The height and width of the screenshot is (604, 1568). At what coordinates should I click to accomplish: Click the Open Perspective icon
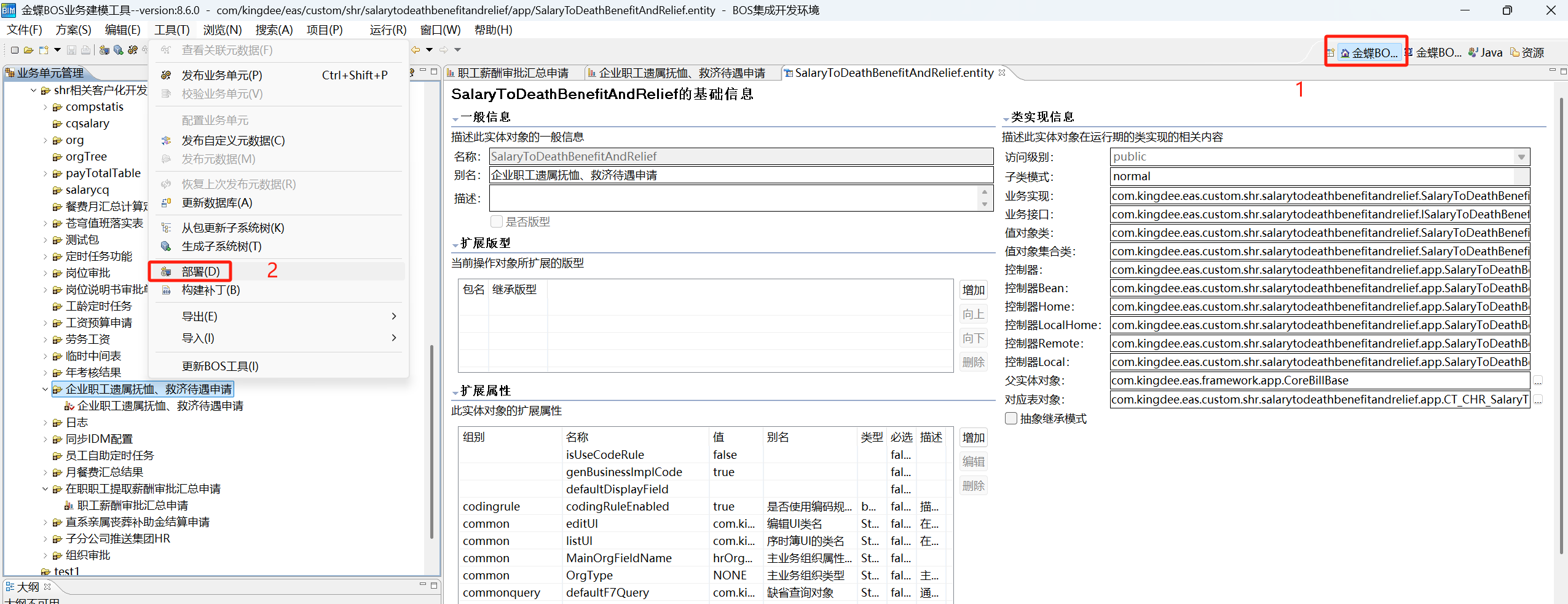click(x=1330, y=53)
